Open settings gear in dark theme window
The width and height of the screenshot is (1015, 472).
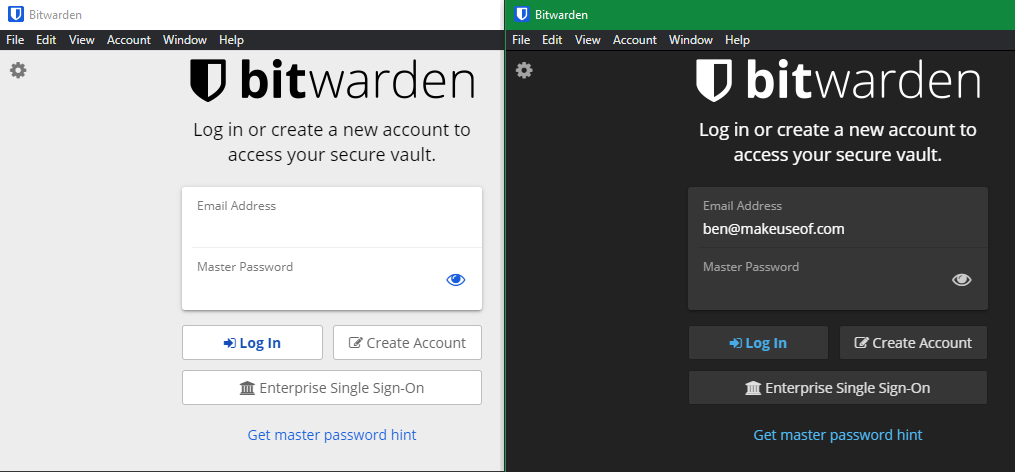[x=524, y=70]
